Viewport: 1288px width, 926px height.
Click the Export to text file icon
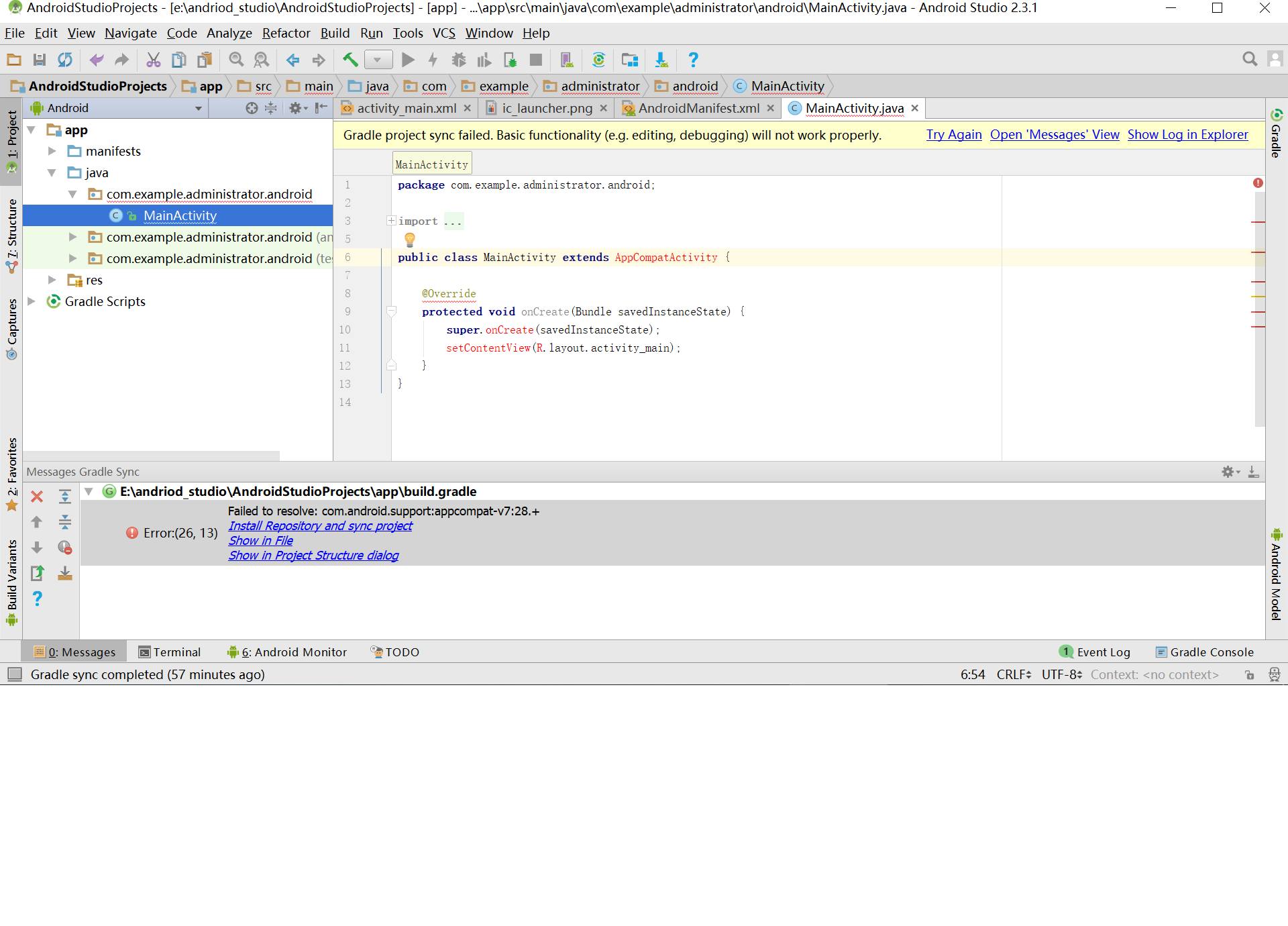pos(37,573)
